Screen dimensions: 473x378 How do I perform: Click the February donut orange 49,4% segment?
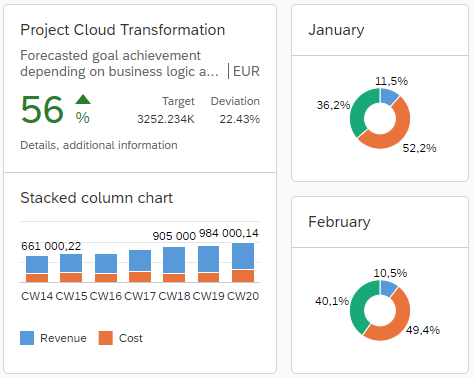click(399, 322)
